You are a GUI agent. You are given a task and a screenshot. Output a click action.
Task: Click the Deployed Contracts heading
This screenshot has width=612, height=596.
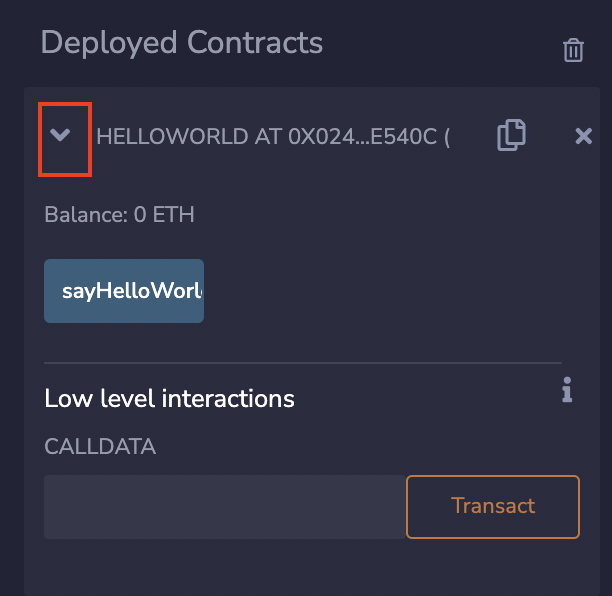coord(181,43)
